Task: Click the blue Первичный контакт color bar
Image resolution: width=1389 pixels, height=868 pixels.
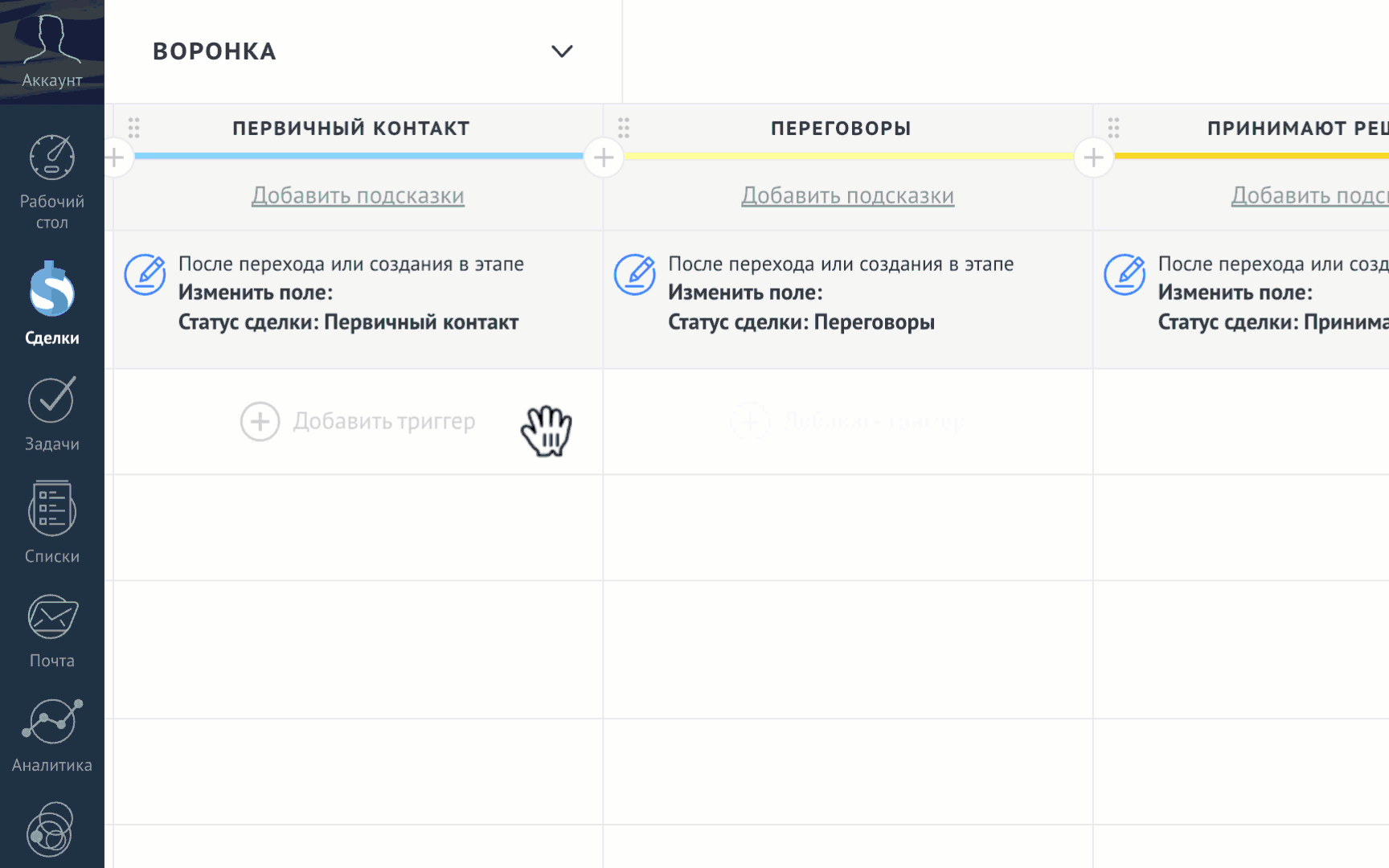Action: pos(359,156)
